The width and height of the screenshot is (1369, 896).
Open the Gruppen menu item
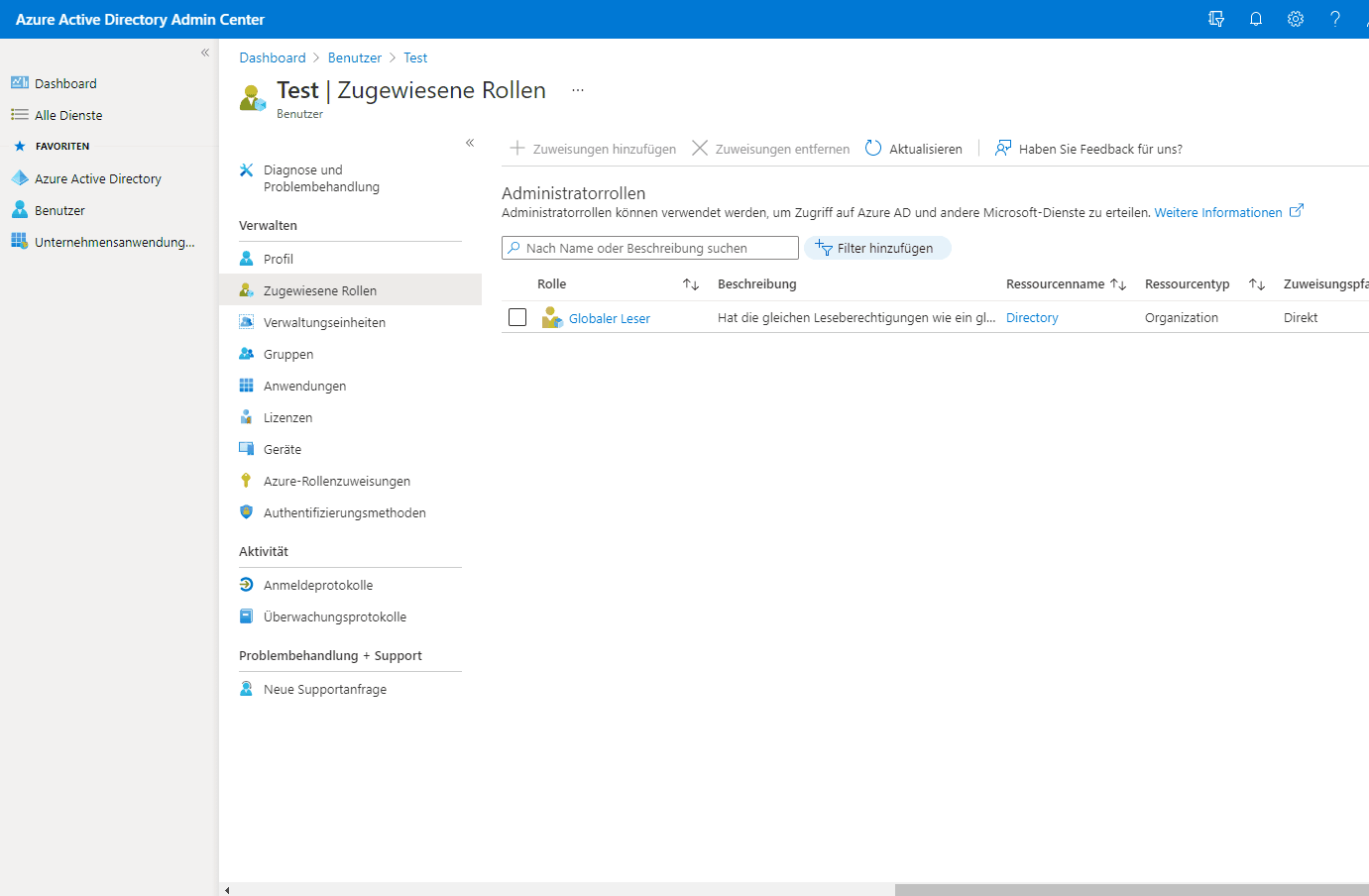[288, 355]
